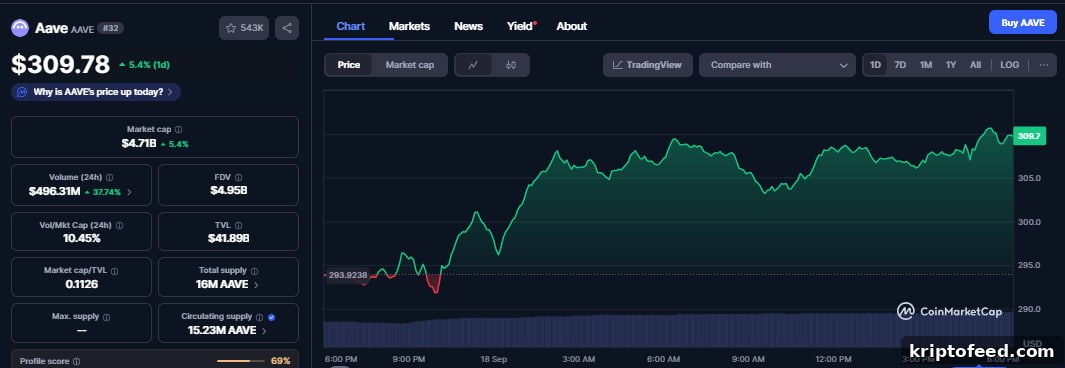This screenshot has height=368, width=1065.
Task: Click the Profile score progress bar
Action: coord(241,361)
